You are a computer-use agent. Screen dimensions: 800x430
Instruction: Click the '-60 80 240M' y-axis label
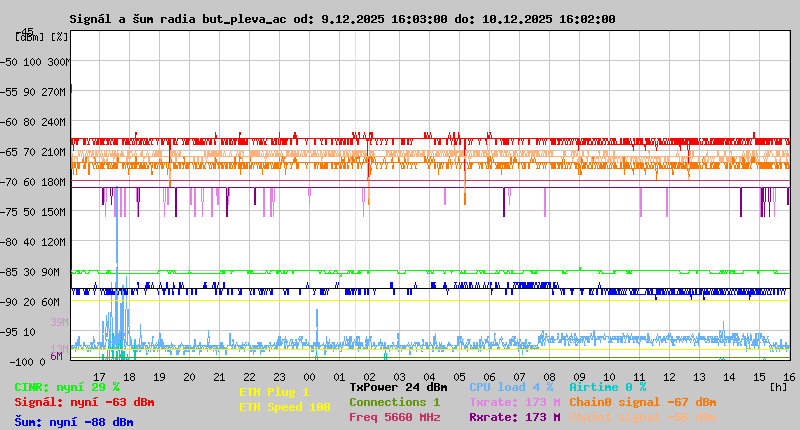pos(33,122)
